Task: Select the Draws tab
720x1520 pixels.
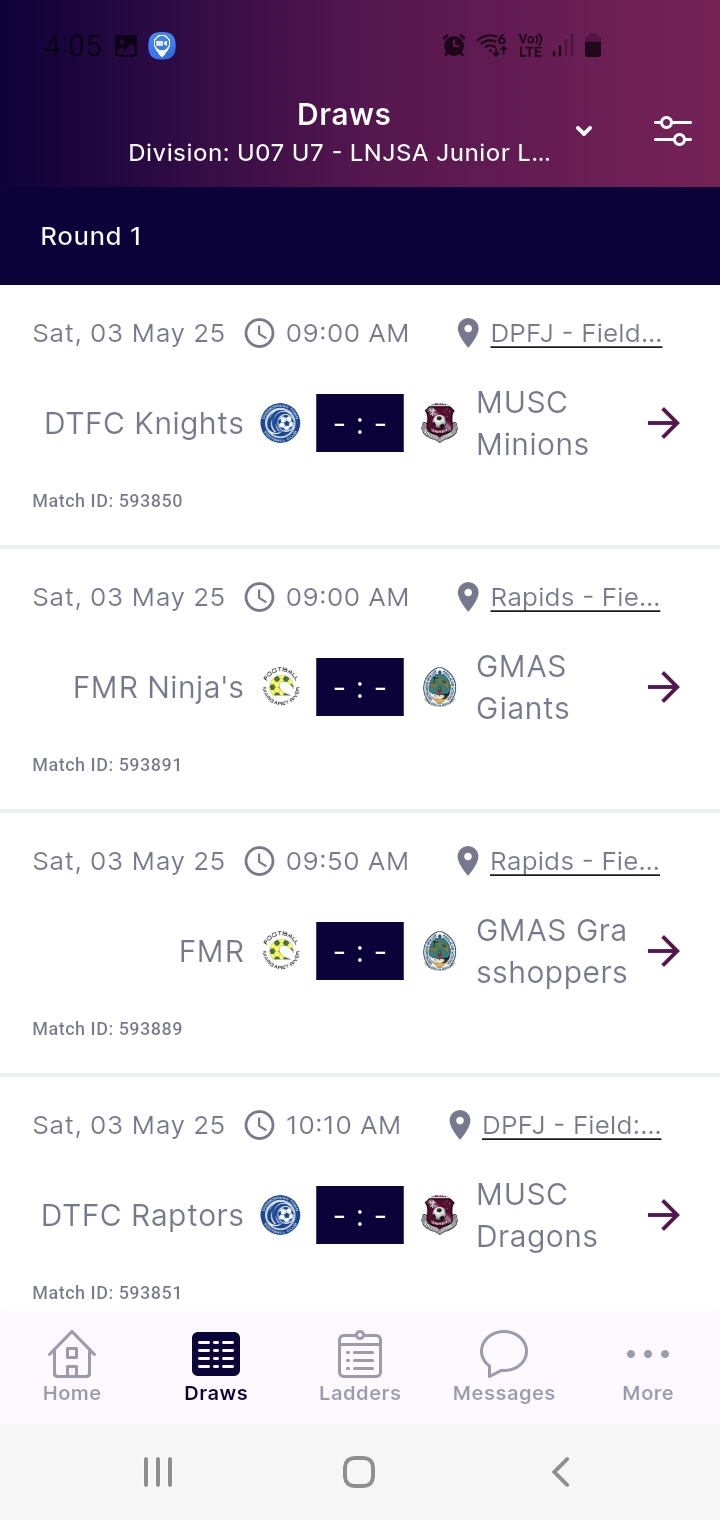Action: click(x=216, y=1367)
